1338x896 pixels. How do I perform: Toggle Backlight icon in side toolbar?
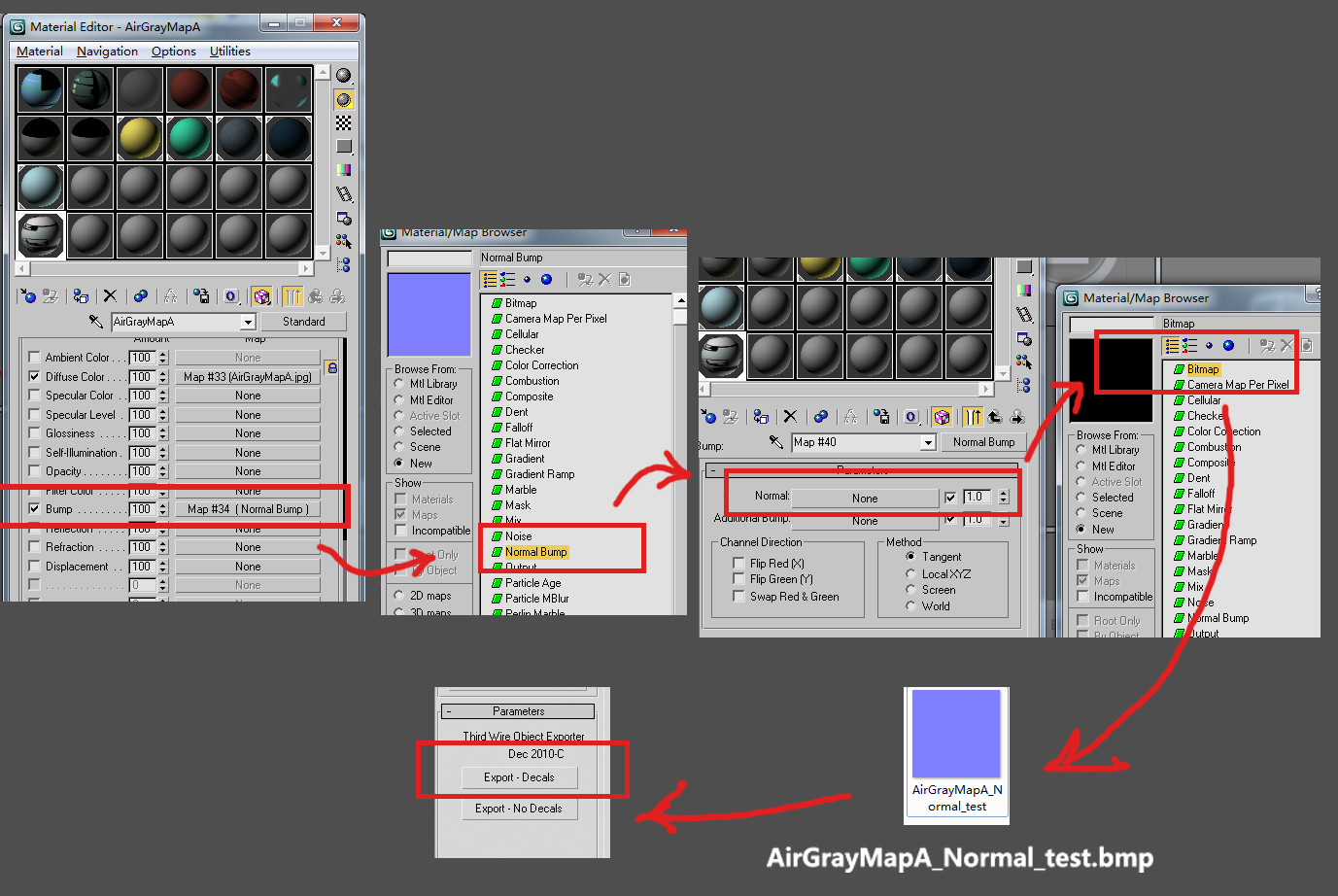point(344,99)
